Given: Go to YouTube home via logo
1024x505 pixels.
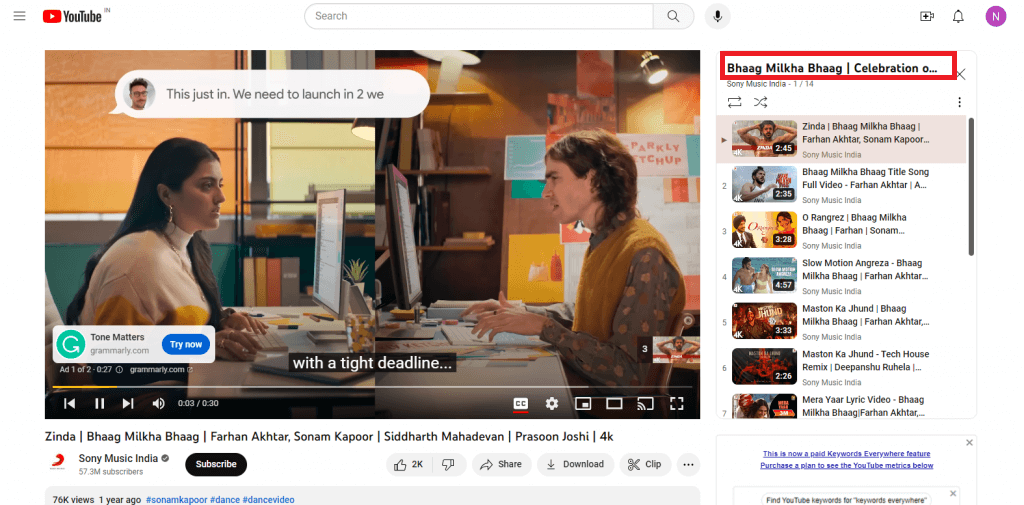Looking at the screenshot, I should (x=72, y=16).
